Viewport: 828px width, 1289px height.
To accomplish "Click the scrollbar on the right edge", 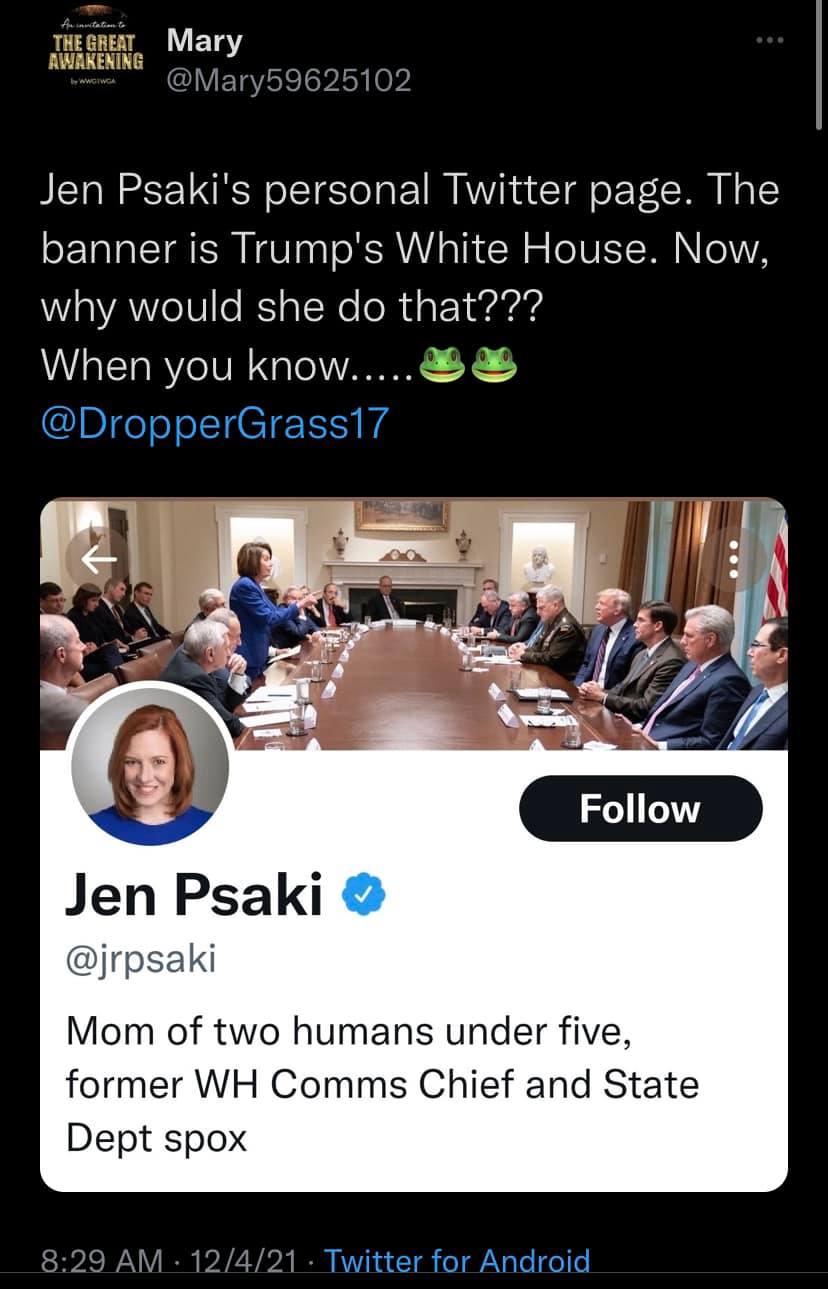I will (819, 65).
